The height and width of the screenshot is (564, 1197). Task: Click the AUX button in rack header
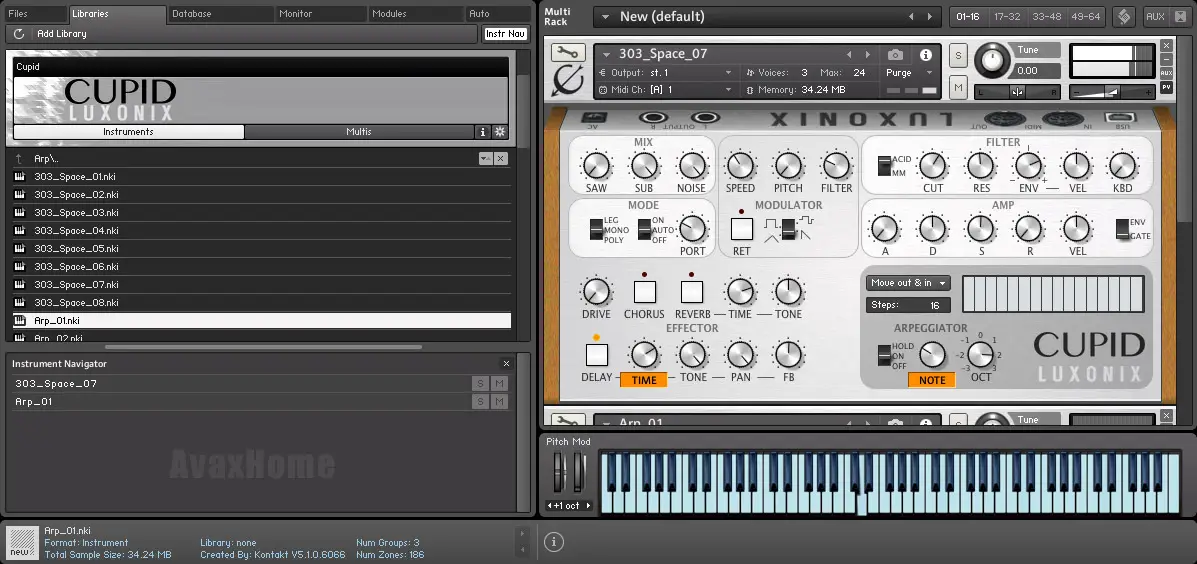[x=1156, y=17]
